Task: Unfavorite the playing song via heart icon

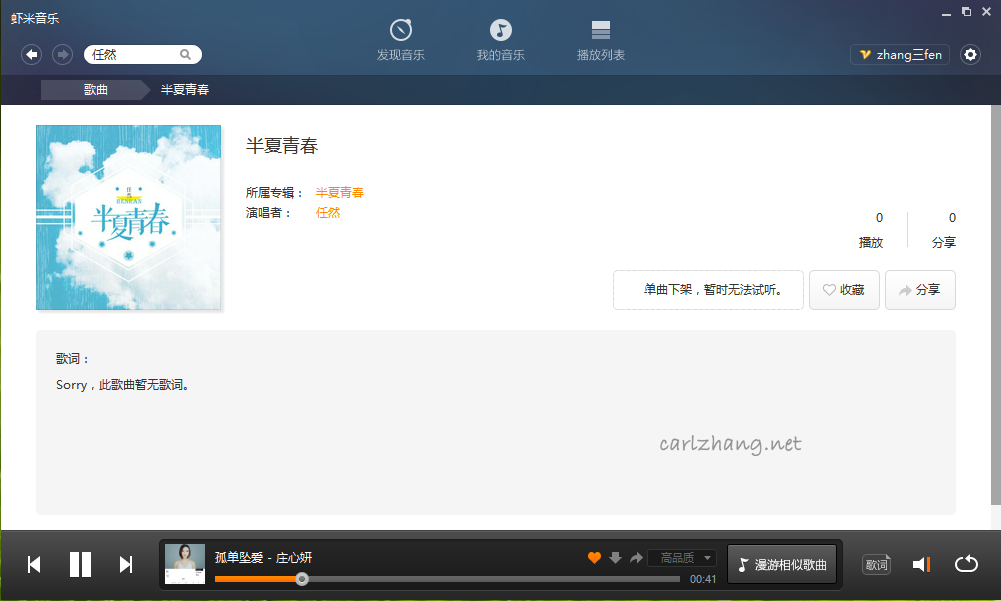Action: coord(594,557)
